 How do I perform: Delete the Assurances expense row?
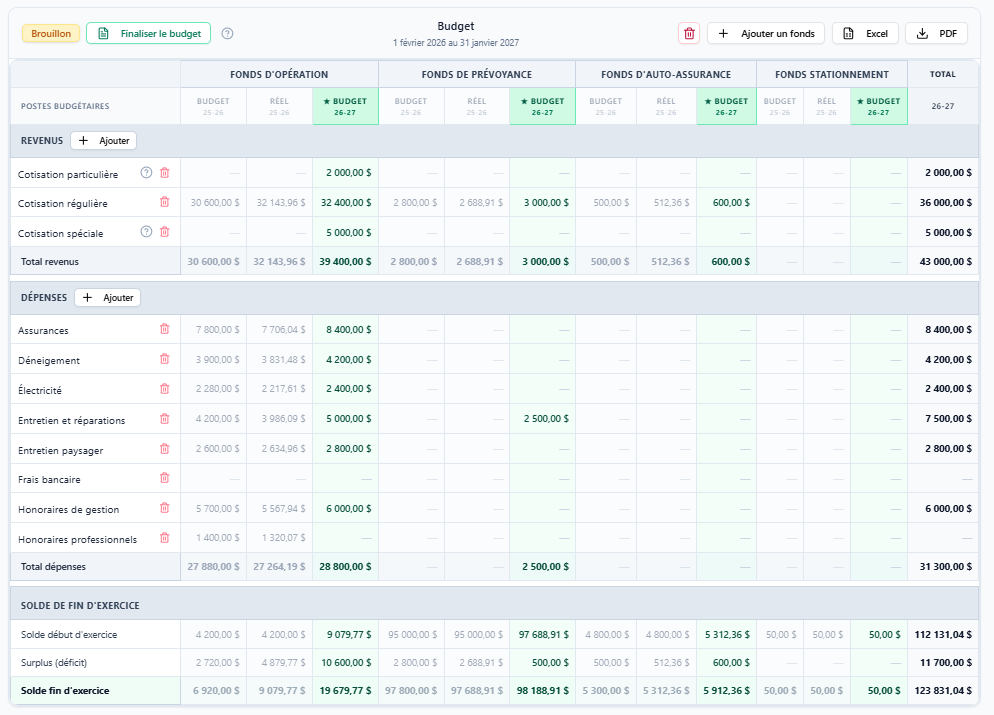pyautogui.click(x=165, y=328)
